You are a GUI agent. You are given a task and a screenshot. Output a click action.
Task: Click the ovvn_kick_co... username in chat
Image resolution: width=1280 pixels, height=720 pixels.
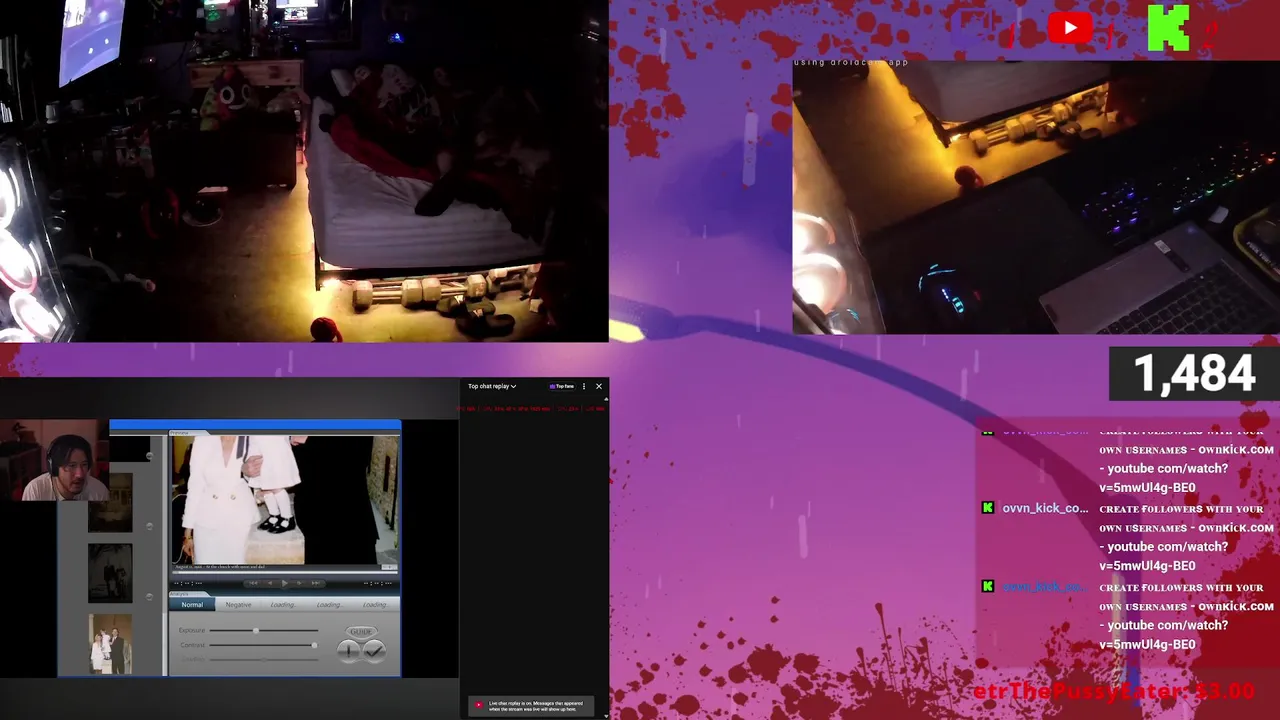pos(1045,508)
